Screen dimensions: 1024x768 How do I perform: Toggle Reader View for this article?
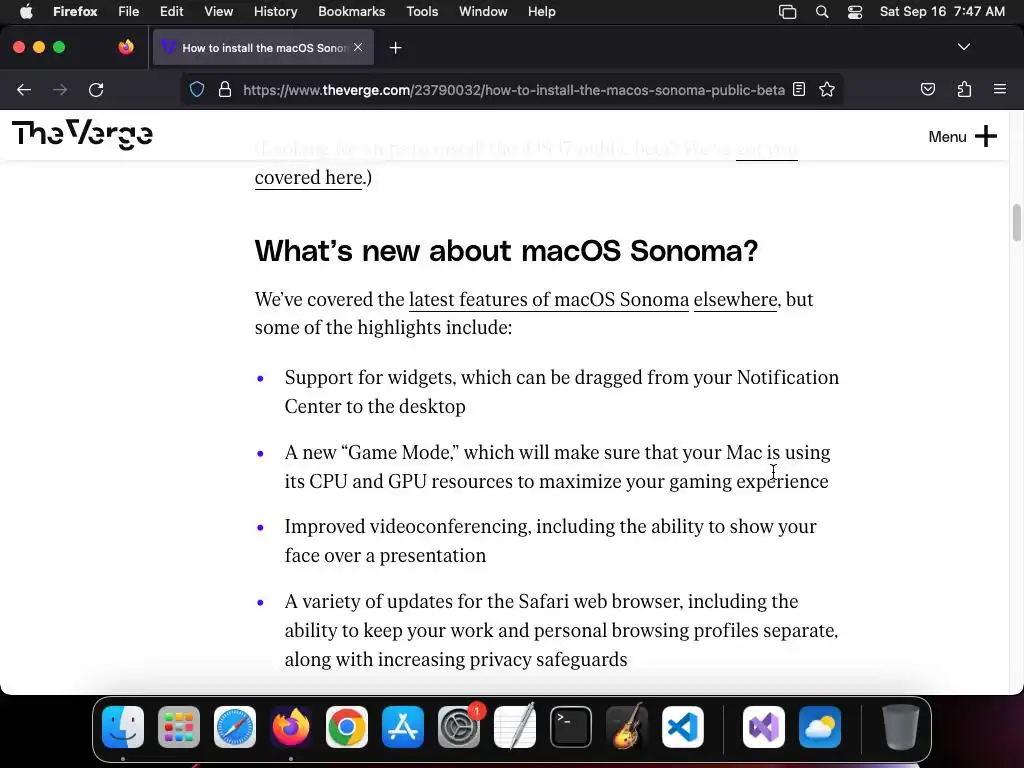799,89
